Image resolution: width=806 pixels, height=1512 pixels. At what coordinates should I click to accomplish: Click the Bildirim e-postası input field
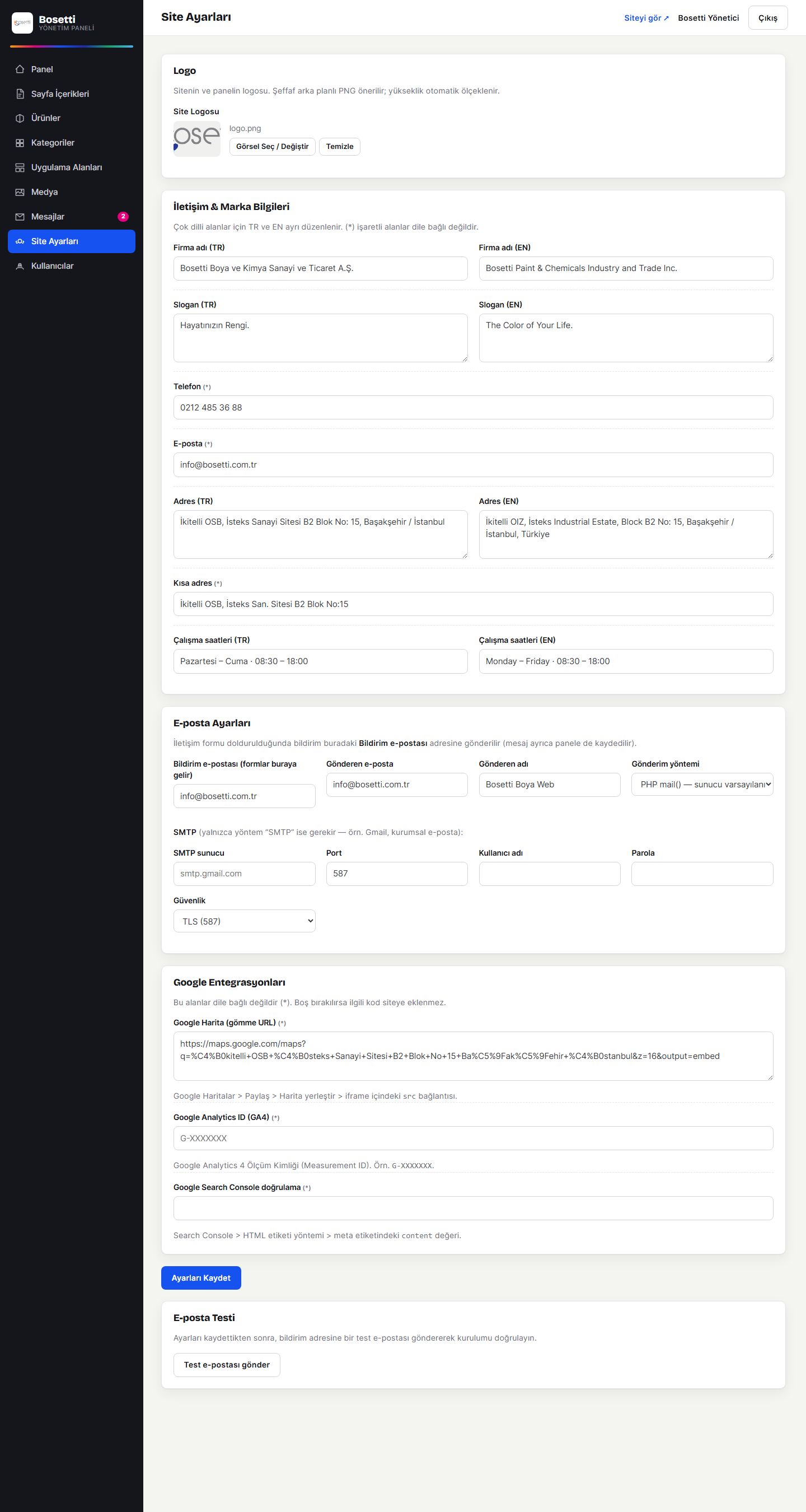[245, 796]
